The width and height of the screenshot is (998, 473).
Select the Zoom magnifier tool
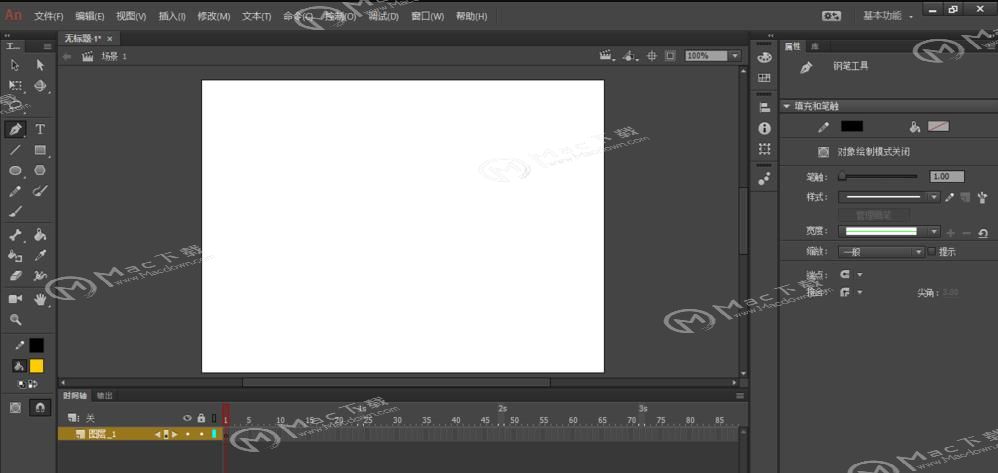15,320
